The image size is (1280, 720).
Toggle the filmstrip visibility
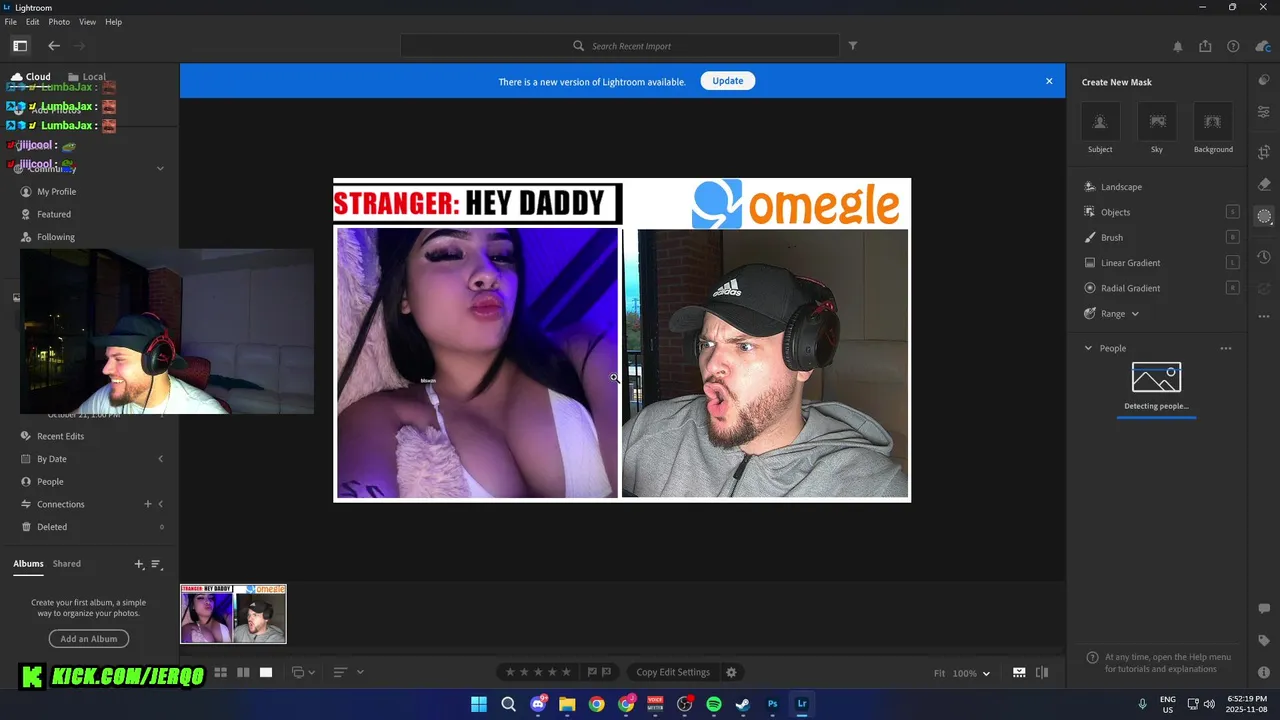click(1019, 673)
